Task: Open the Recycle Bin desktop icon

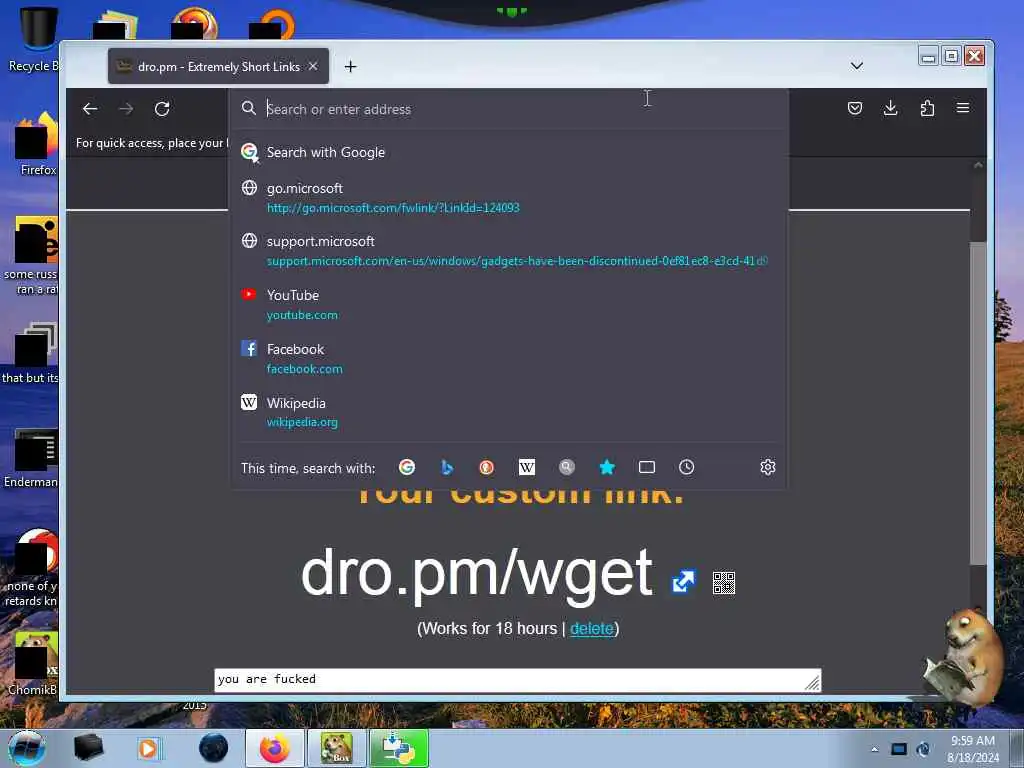Action: (x=33, y=39)
